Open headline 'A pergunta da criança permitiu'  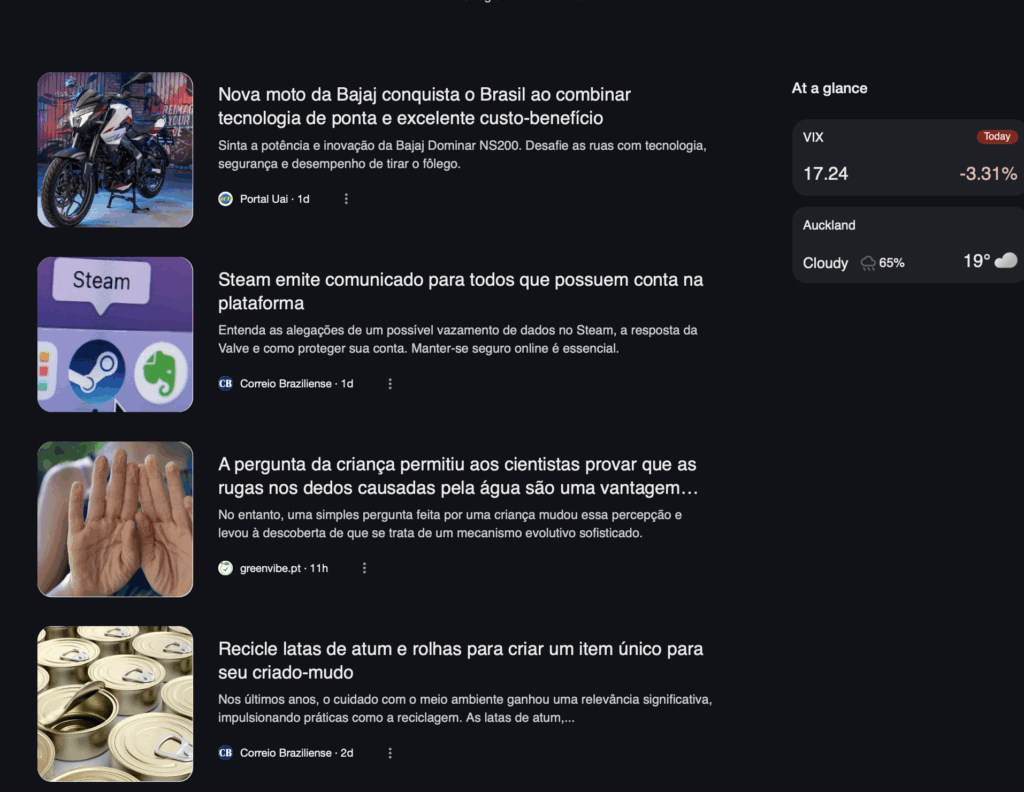(458, 476)
